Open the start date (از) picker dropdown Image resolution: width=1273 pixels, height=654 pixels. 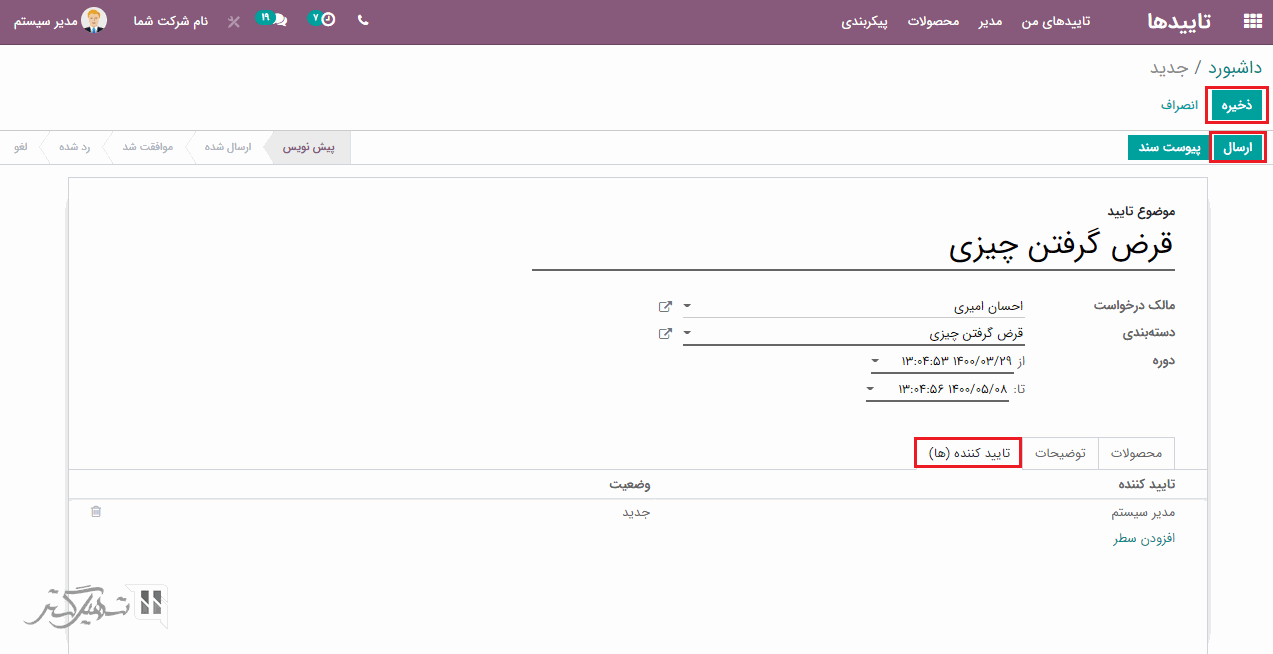click(875, 361)
